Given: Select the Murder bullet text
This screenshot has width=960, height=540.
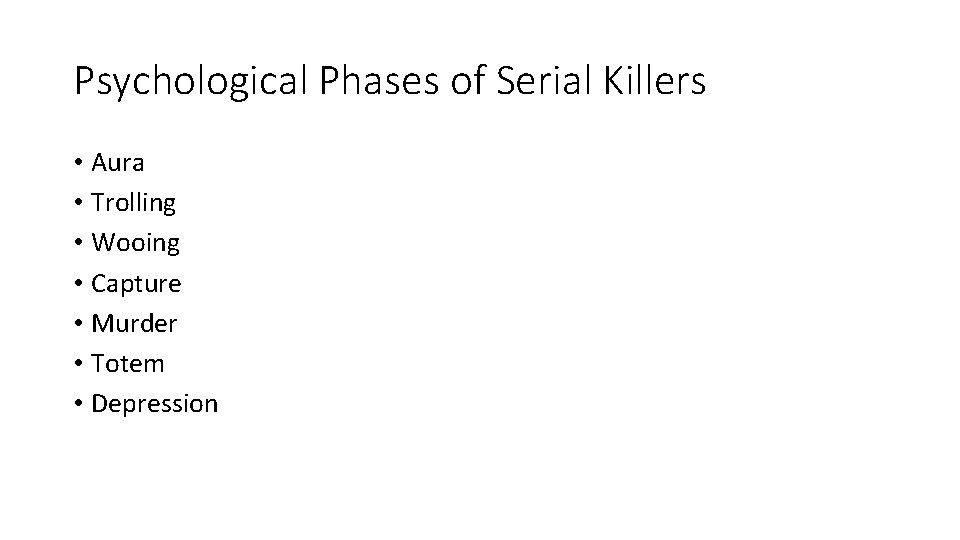Looking at the screenshot, I should [x=134, y=323].
